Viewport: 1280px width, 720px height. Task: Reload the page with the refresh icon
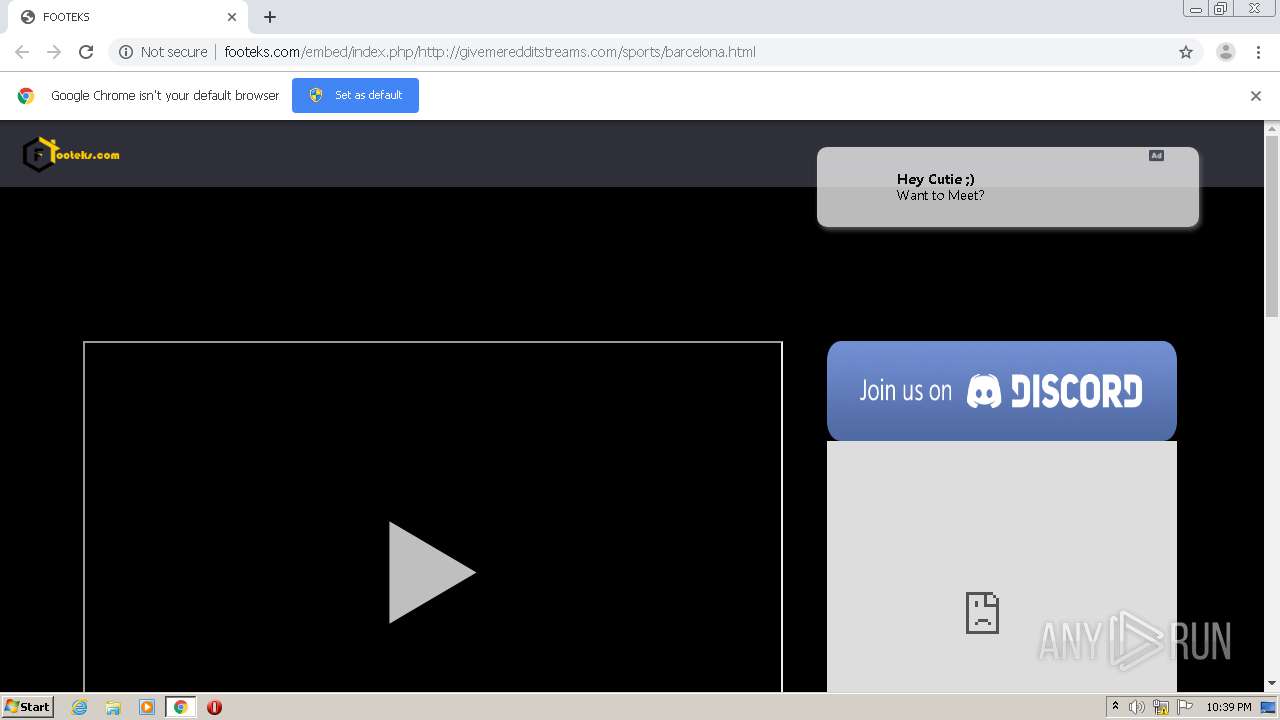pyautogui.click(x=86, y=52)
